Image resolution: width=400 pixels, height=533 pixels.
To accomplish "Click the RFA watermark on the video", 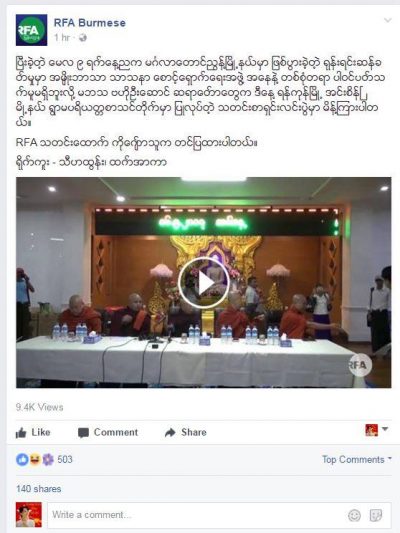I will (360, 365).
